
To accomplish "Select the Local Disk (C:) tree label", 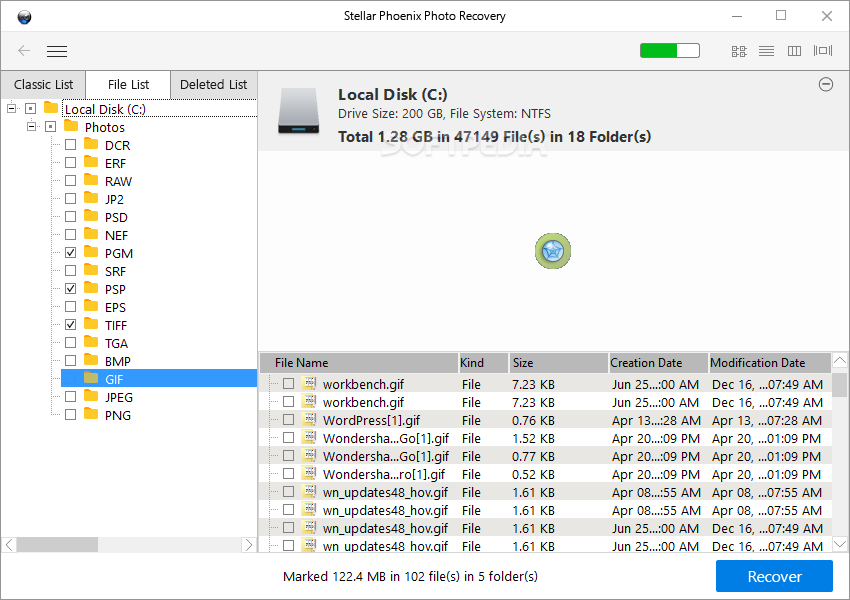I will (105, 109).
